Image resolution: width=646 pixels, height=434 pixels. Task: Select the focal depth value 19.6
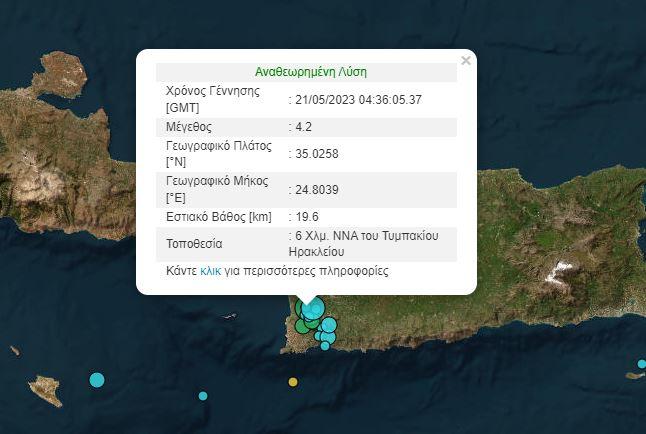pyautogui.click(x=304, y=216)
